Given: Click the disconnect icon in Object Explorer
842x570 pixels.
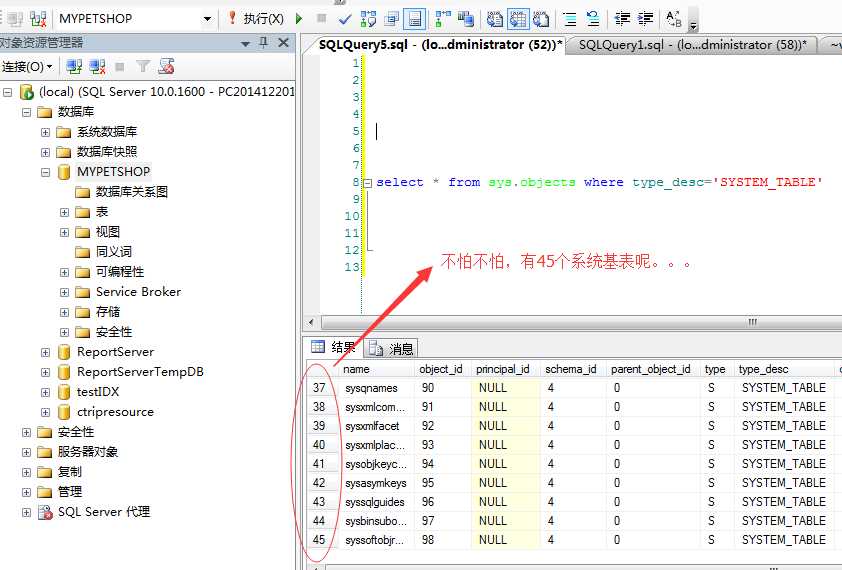Looking at the screenshot, I should [97, 67].
